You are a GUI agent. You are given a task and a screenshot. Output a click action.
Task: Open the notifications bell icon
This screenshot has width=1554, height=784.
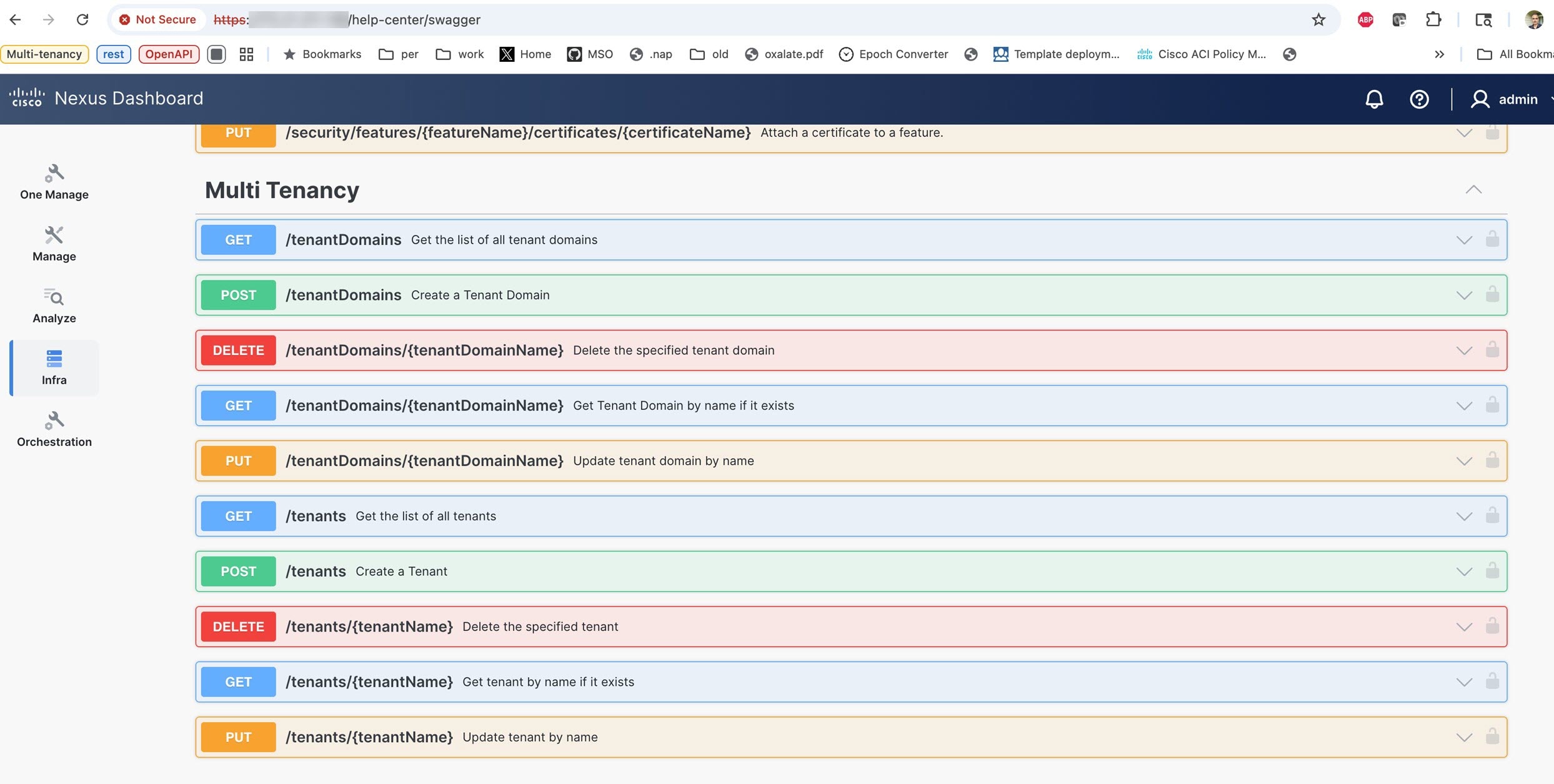(1374, 99)
